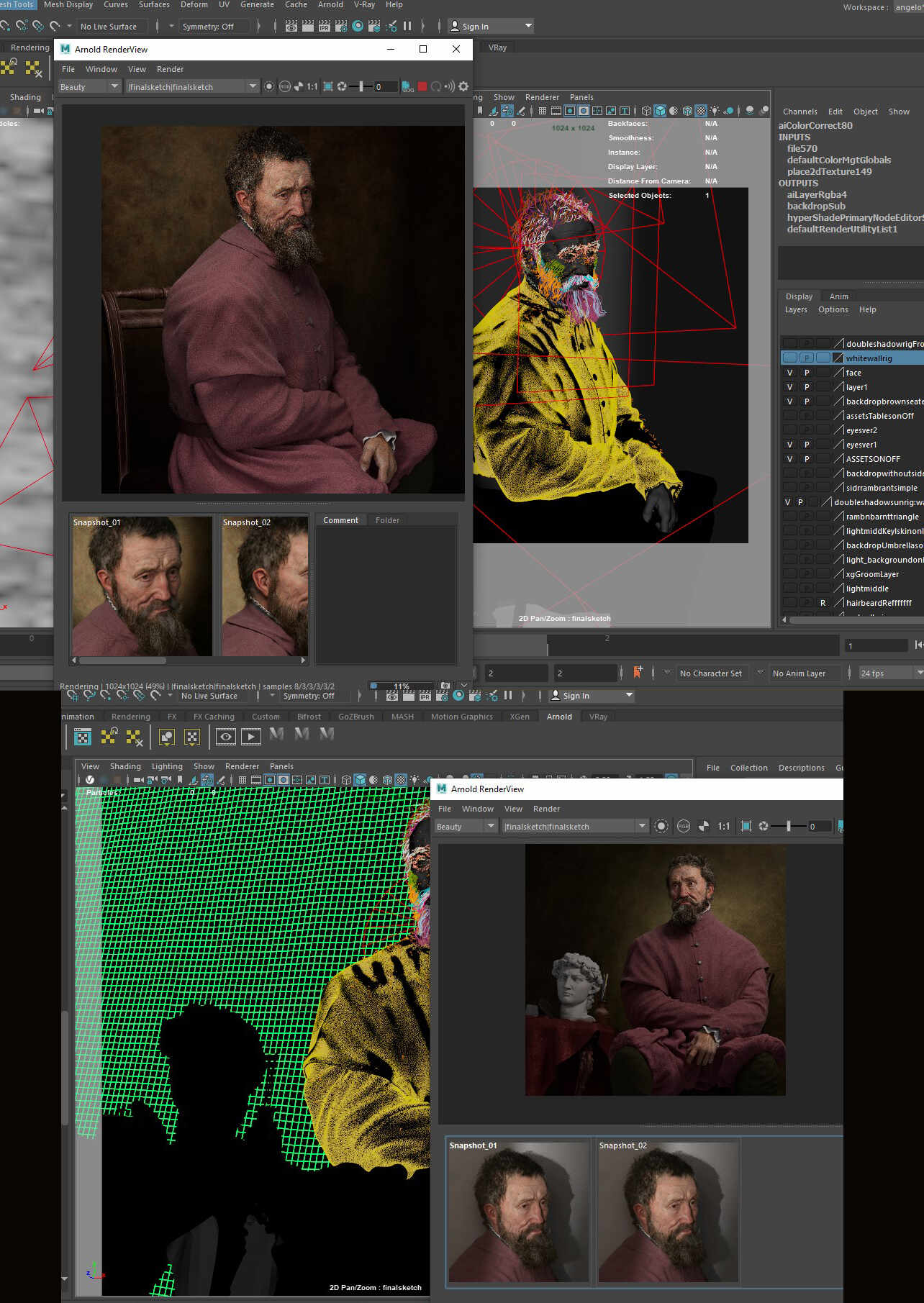The width and height of the screenshot is (924, 1303).
Task: Toggle visibility box for xgGroomLayer
Action: pyautogui.click(x=790, y=574)
